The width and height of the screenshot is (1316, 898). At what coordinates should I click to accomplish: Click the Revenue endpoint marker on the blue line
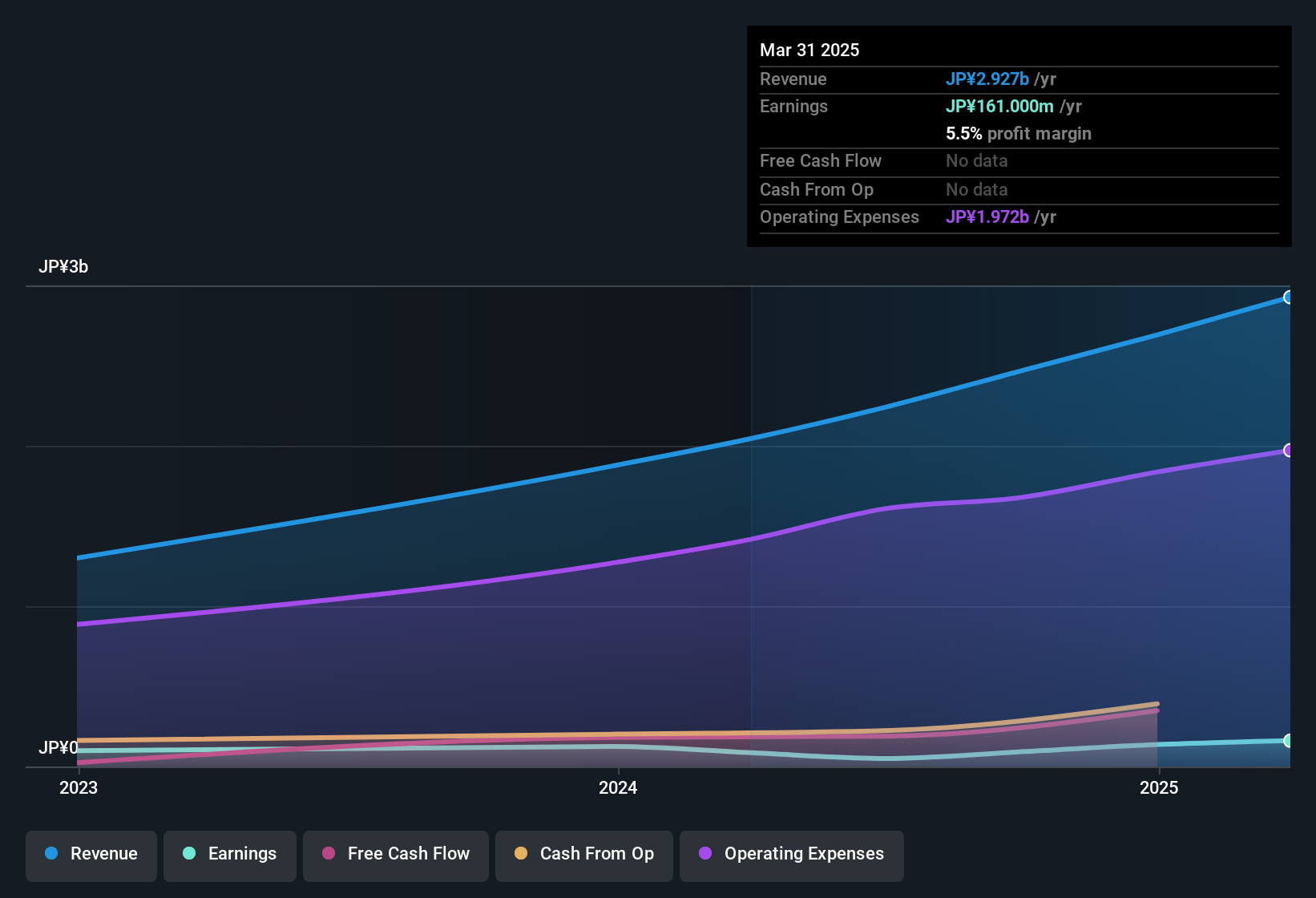pos(1288,297)
